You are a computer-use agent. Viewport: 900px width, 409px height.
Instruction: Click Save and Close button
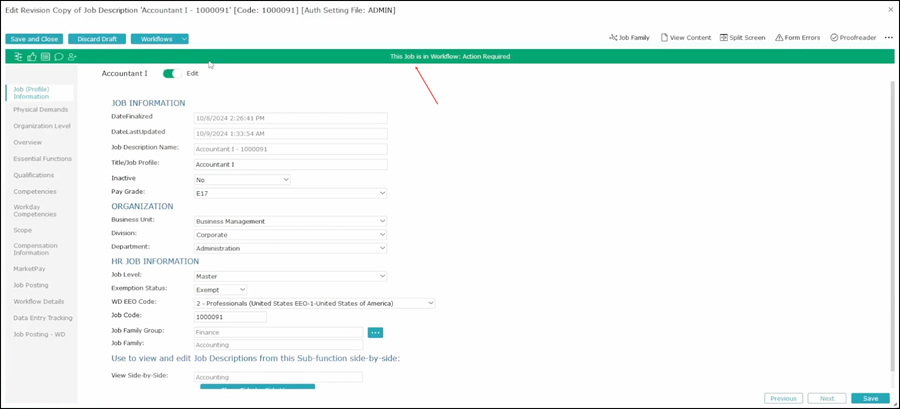tap(34, 39)
